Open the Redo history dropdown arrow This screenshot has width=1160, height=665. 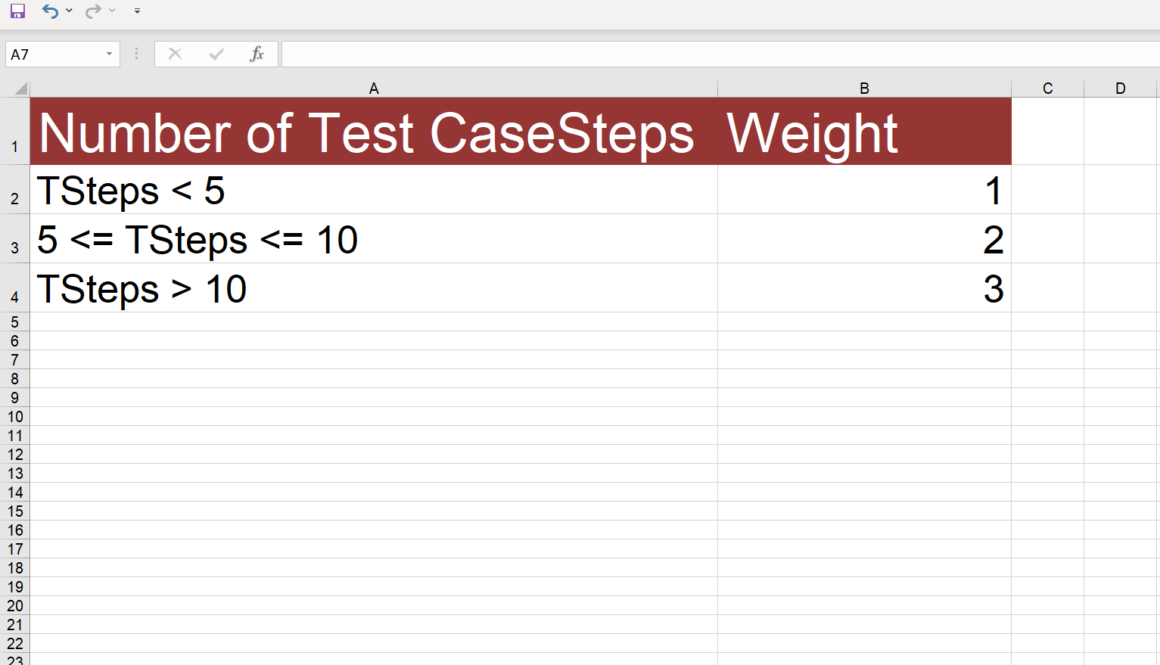[x=112, y=11]
